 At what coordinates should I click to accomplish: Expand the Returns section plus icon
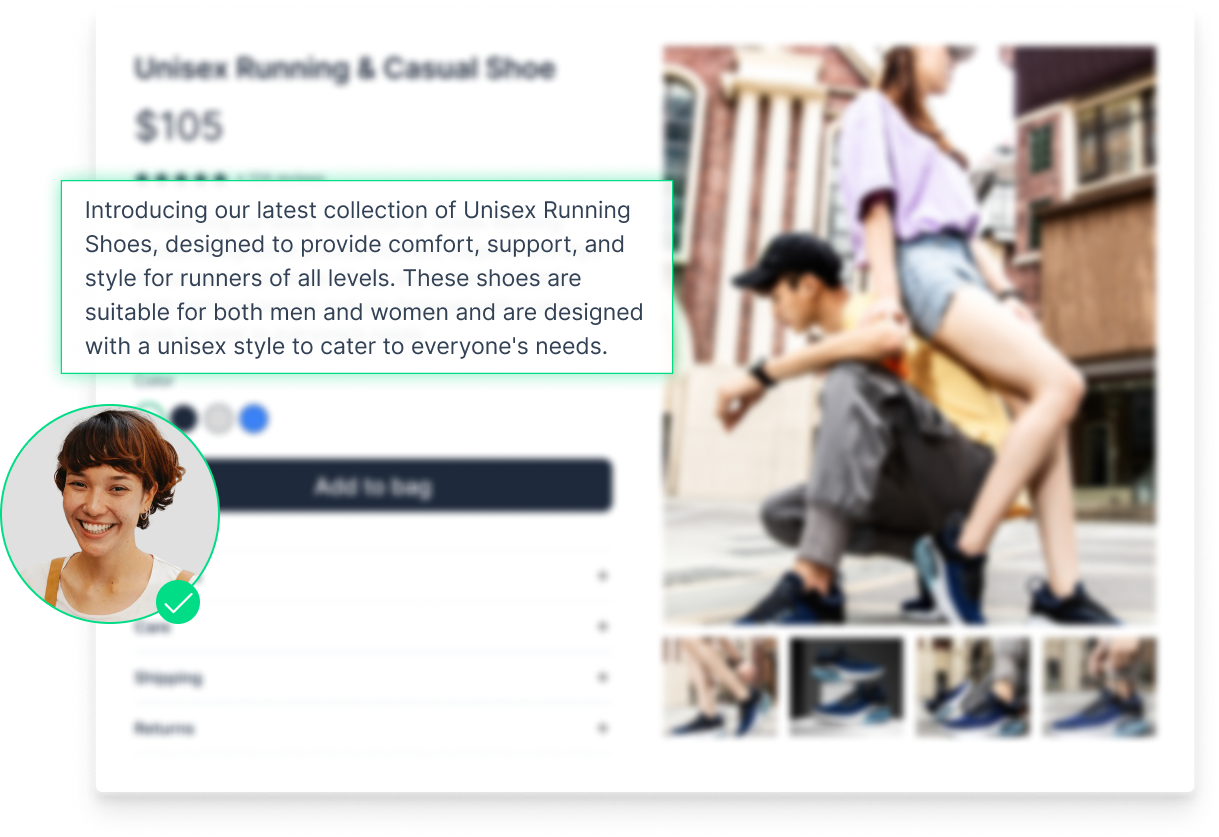pyautogui.click(x=602, y=728)
